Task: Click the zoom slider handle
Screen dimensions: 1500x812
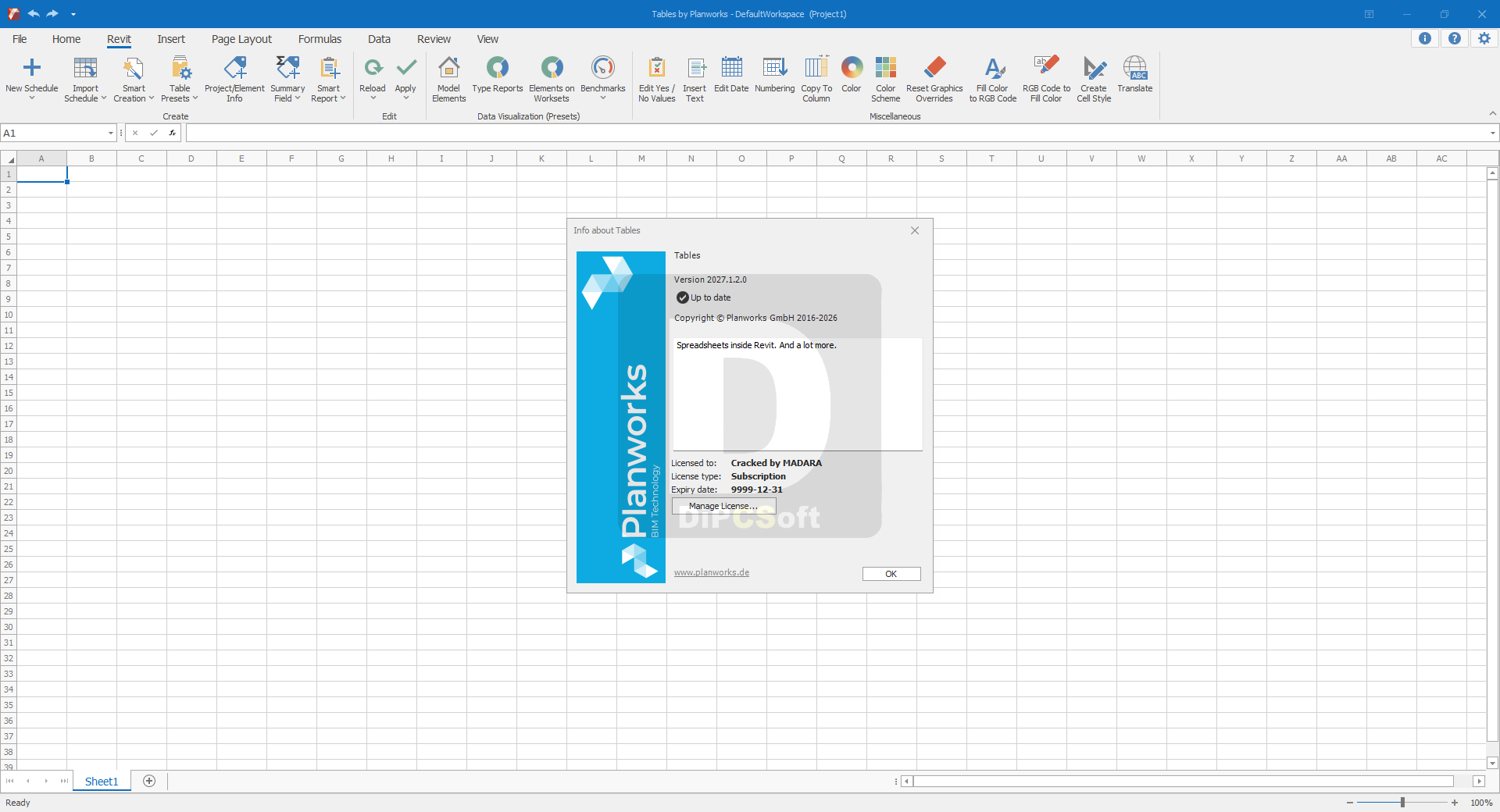Action: pos(1402,802)
